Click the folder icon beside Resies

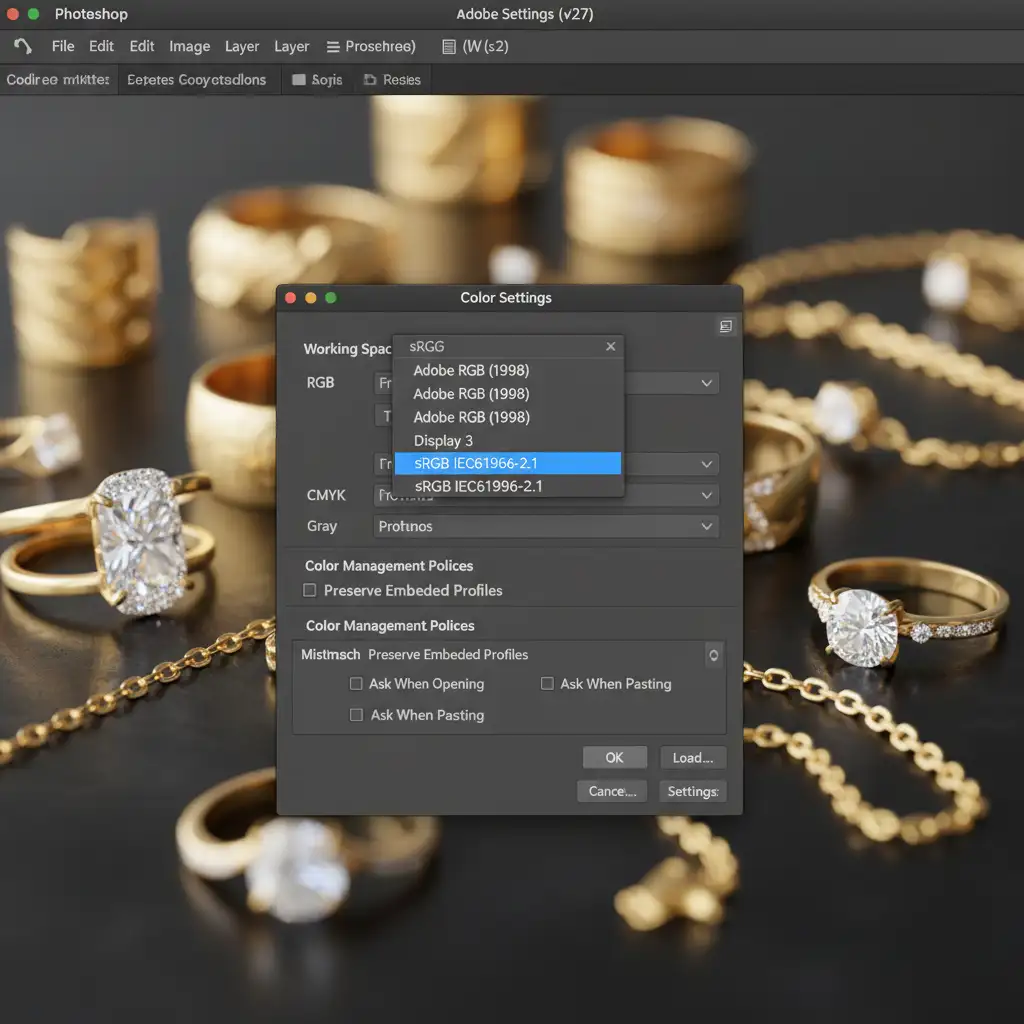click(x=370, y=80)
